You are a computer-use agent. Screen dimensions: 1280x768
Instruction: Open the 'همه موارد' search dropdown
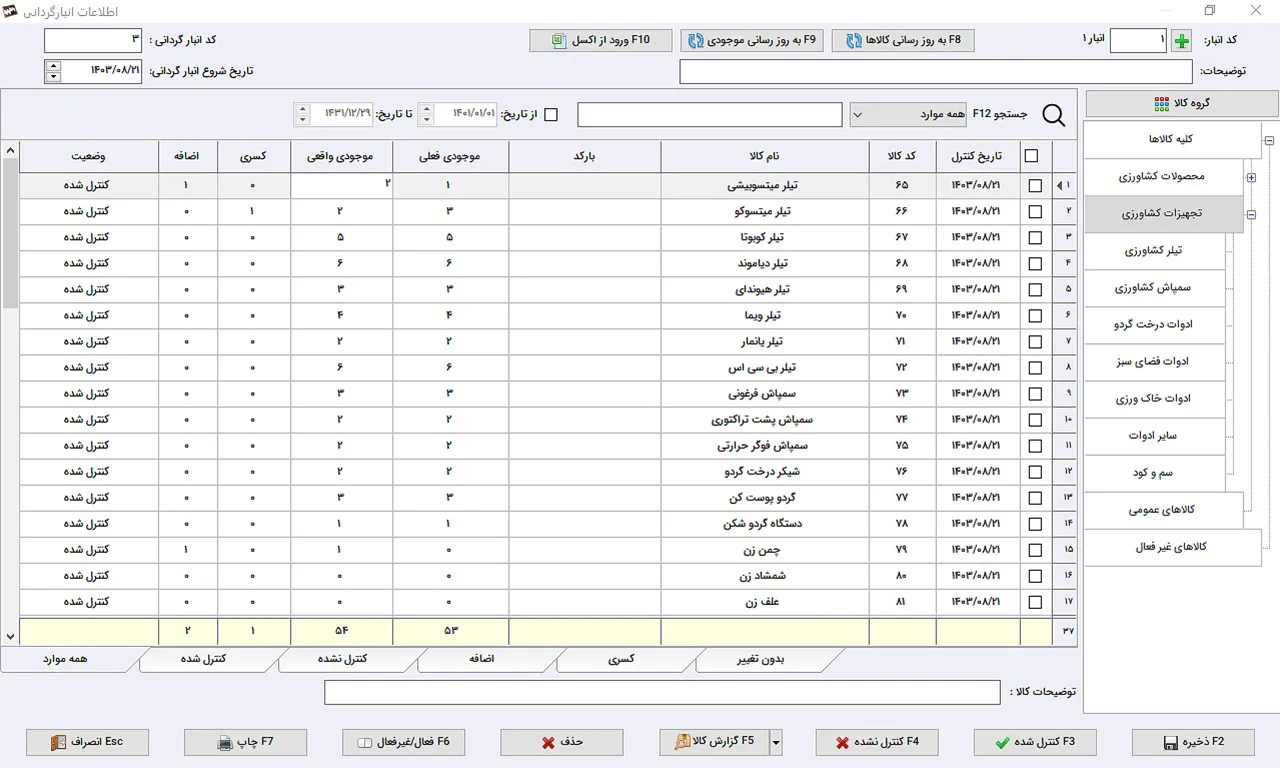coord(859,115)
